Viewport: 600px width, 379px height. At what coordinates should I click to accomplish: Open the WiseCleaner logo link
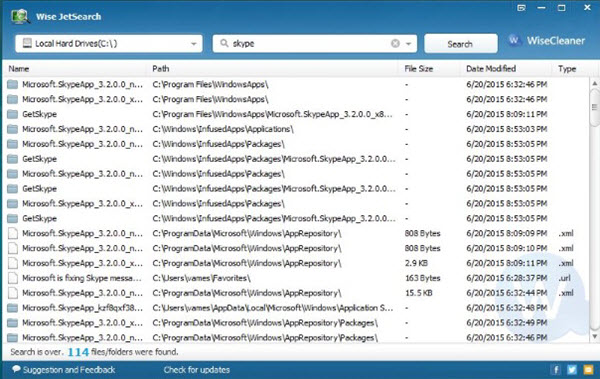(x=546, y=41)
